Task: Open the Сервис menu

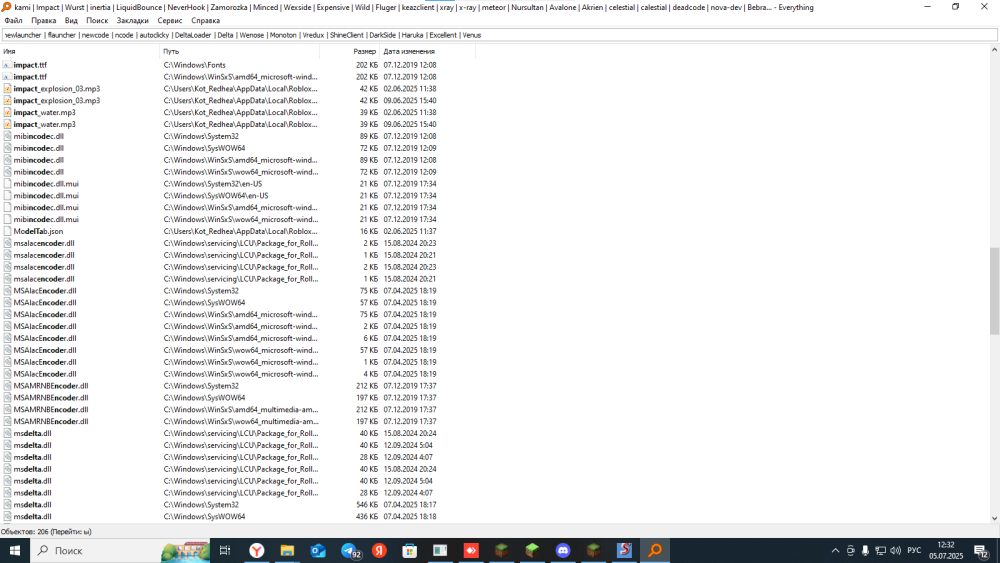Action: pos(170,20)
